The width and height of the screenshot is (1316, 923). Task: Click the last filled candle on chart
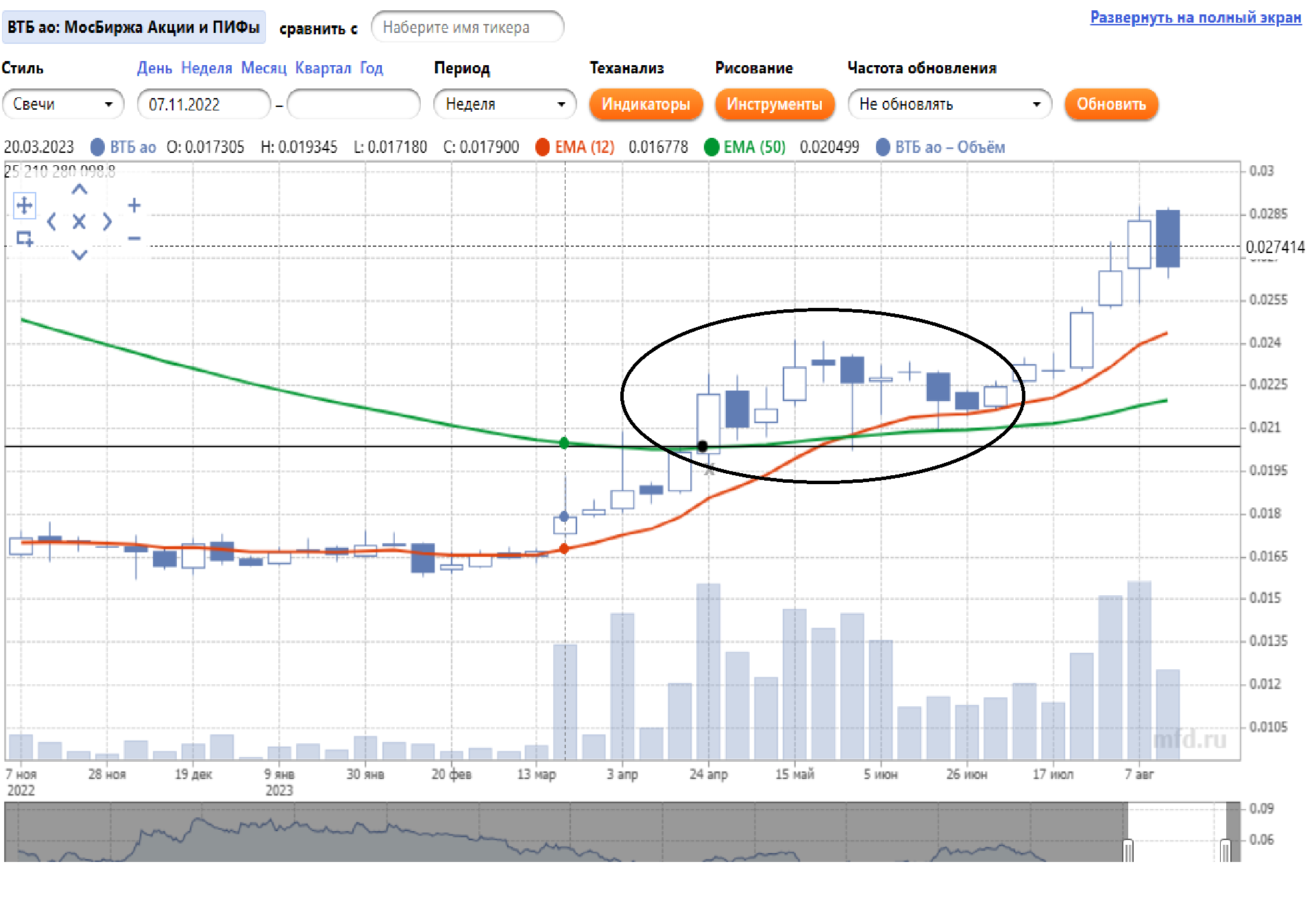(x=1168, y=239)
